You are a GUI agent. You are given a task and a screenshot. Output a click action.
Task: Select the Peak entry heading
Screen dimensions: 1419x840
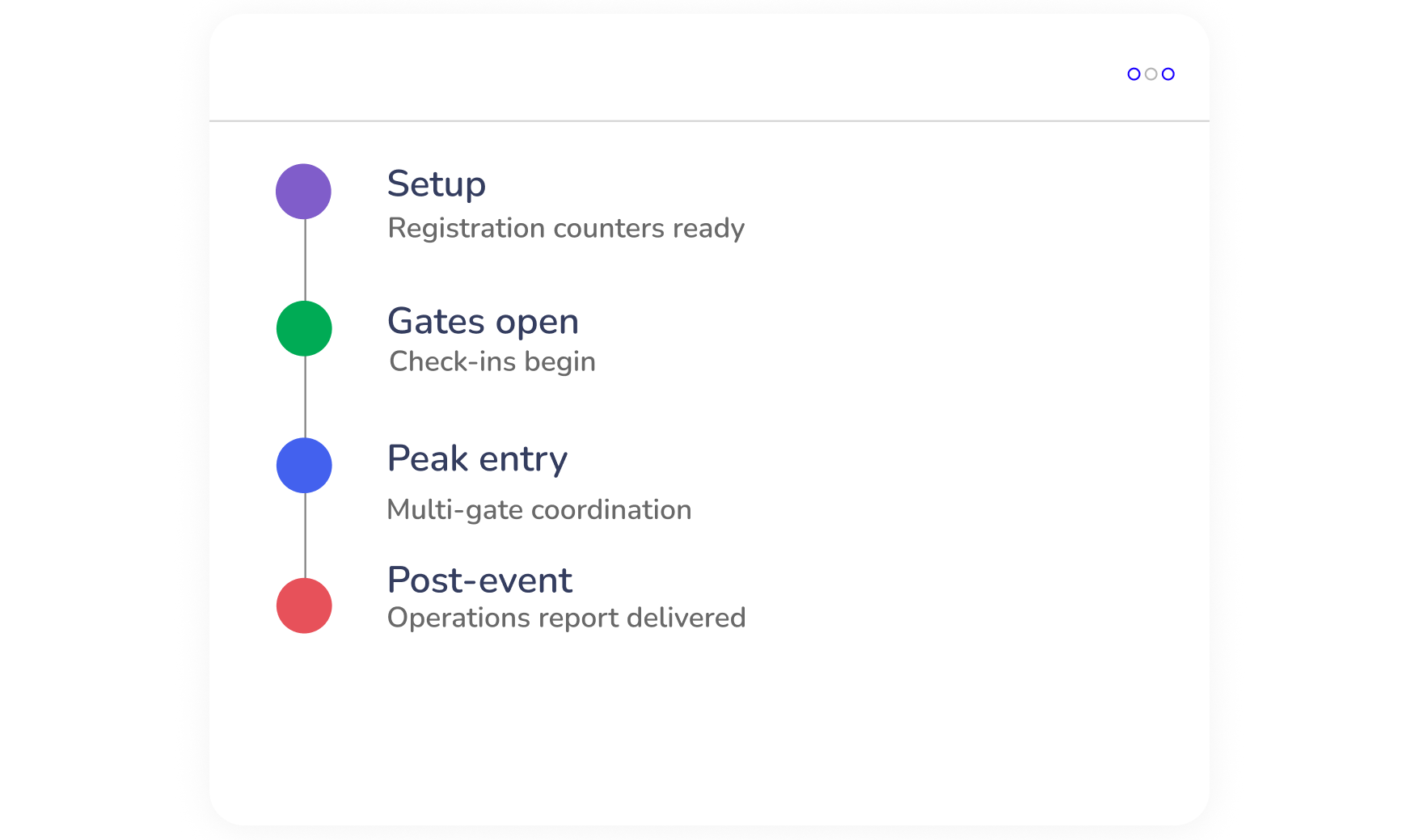pyautogui.click(x=477, y=459)
